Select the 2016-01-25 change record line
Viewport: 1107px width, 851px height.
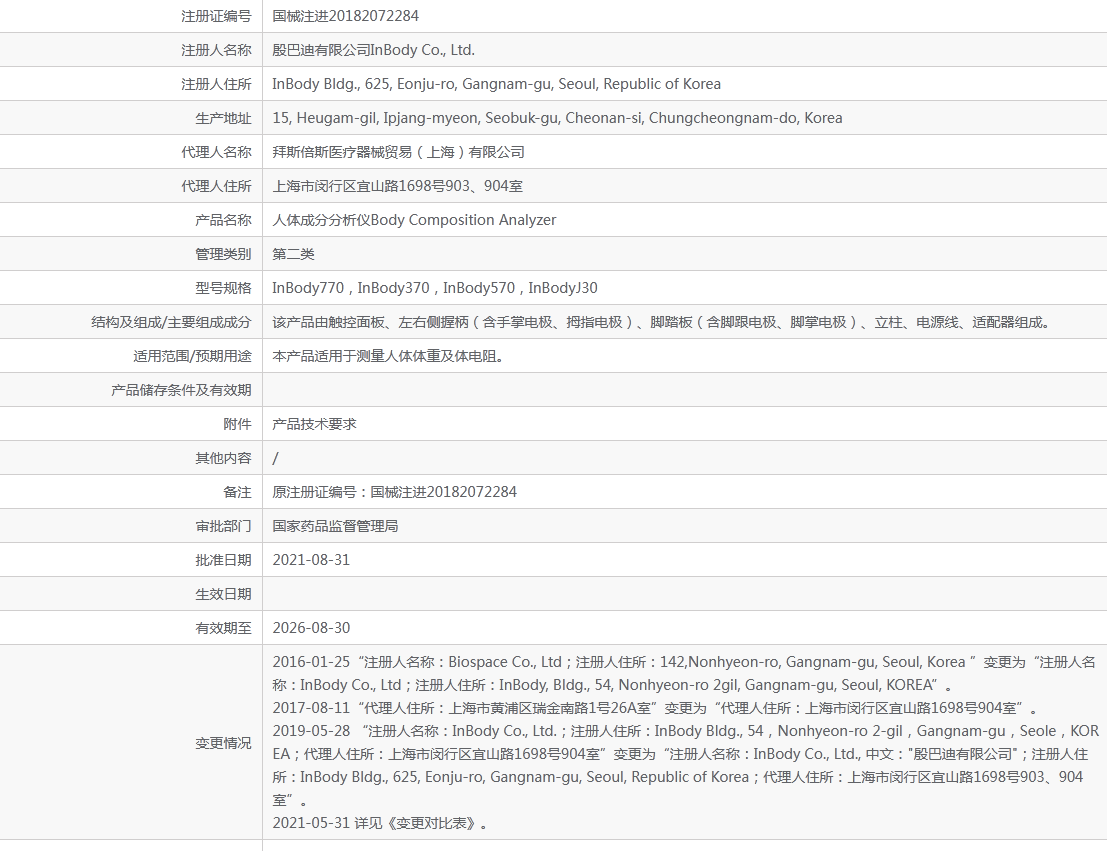click(684, 673)
